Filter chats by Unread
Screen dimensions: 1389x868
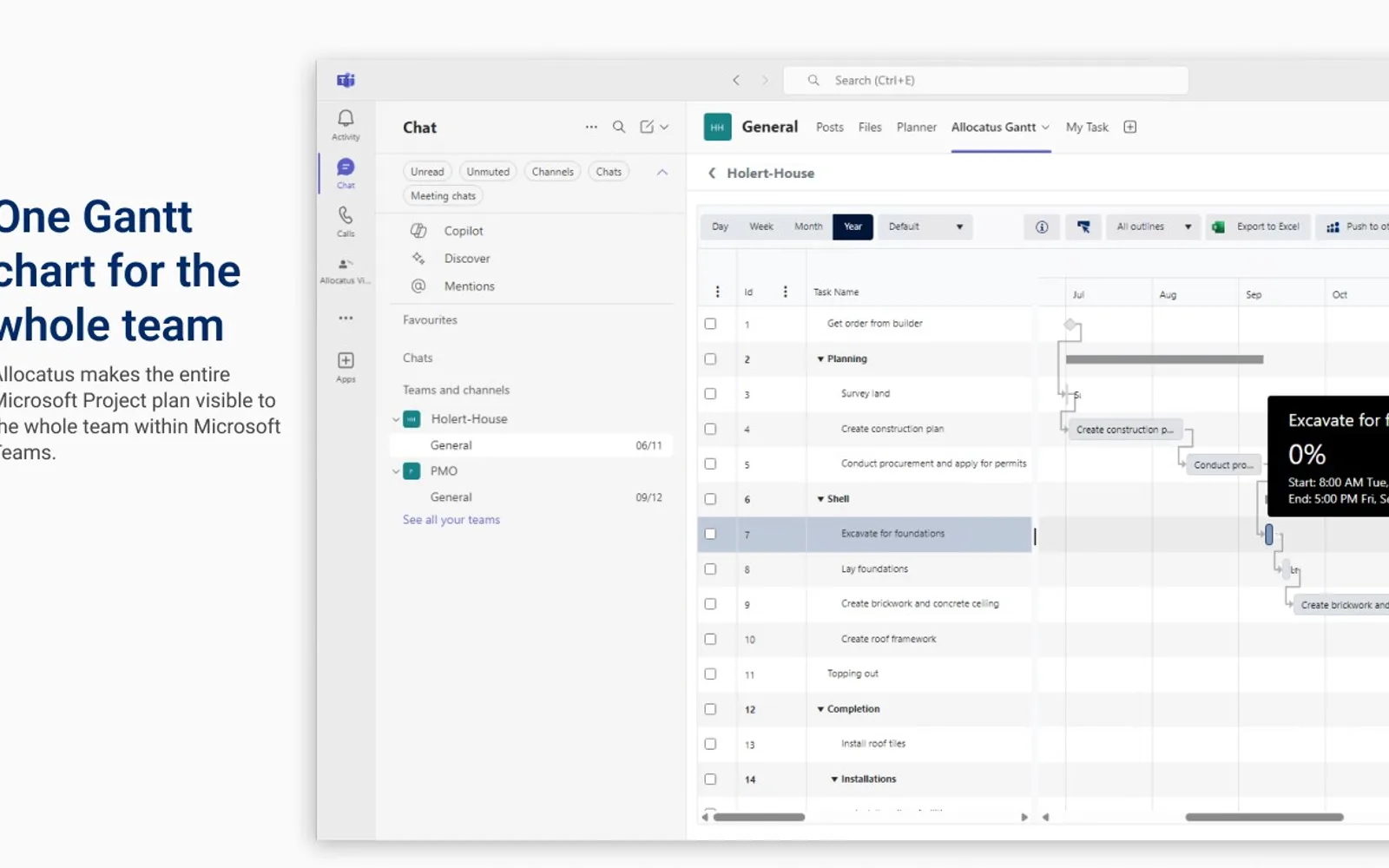[x=427, y=172]
